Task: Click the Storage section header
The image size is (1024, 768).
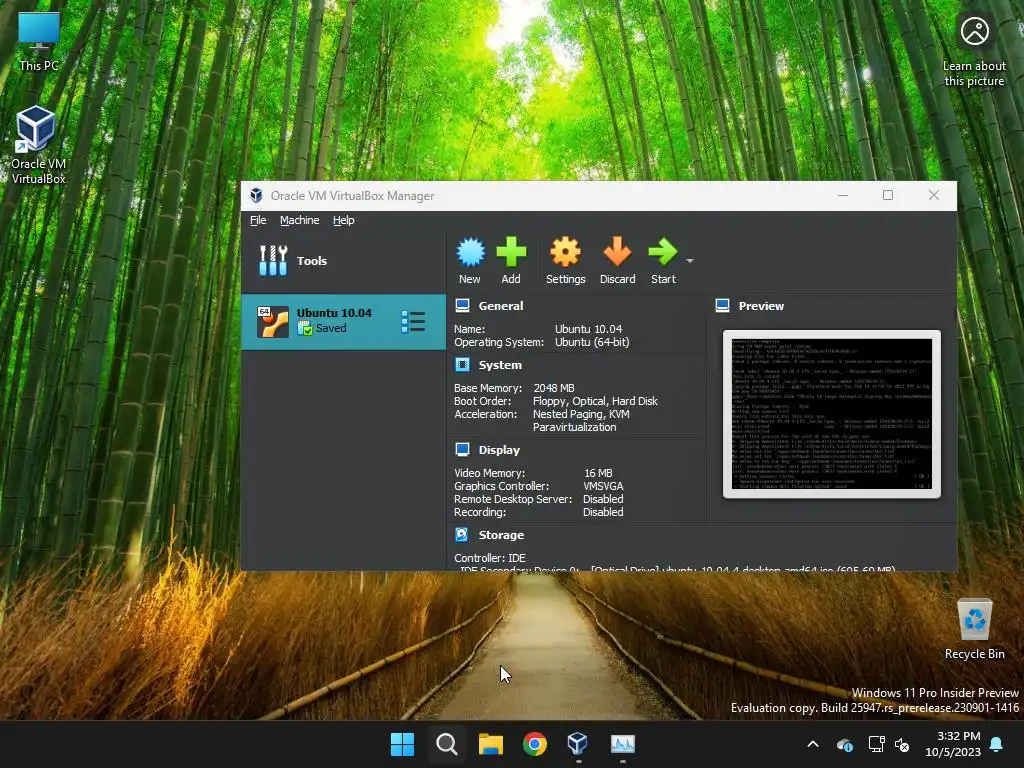Action: 501,535
